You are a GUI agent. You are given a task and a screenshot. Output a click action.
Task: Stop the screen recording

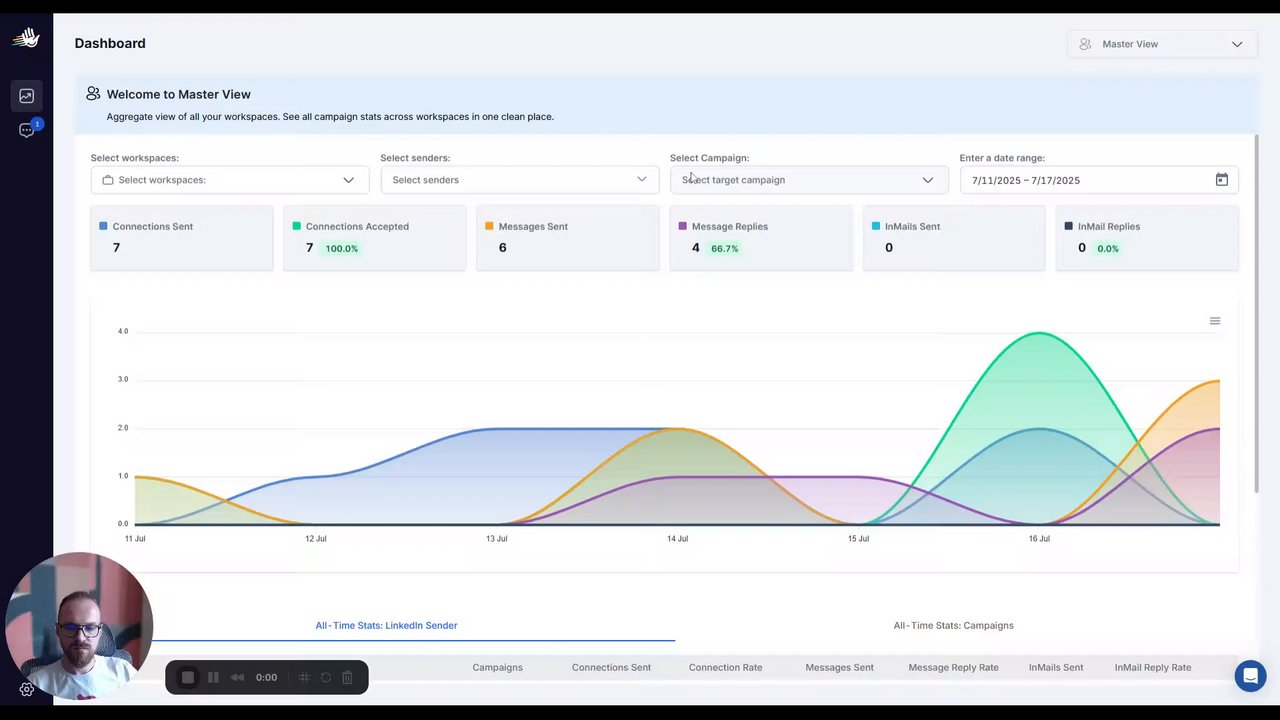pyautogui.click(x=187, y=677)
